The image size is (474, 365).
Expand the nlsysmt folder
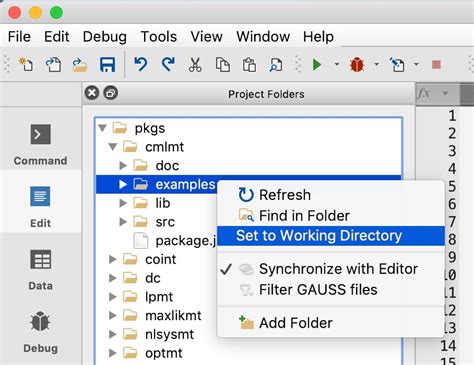pyautogui.click(x=113, y=334)
